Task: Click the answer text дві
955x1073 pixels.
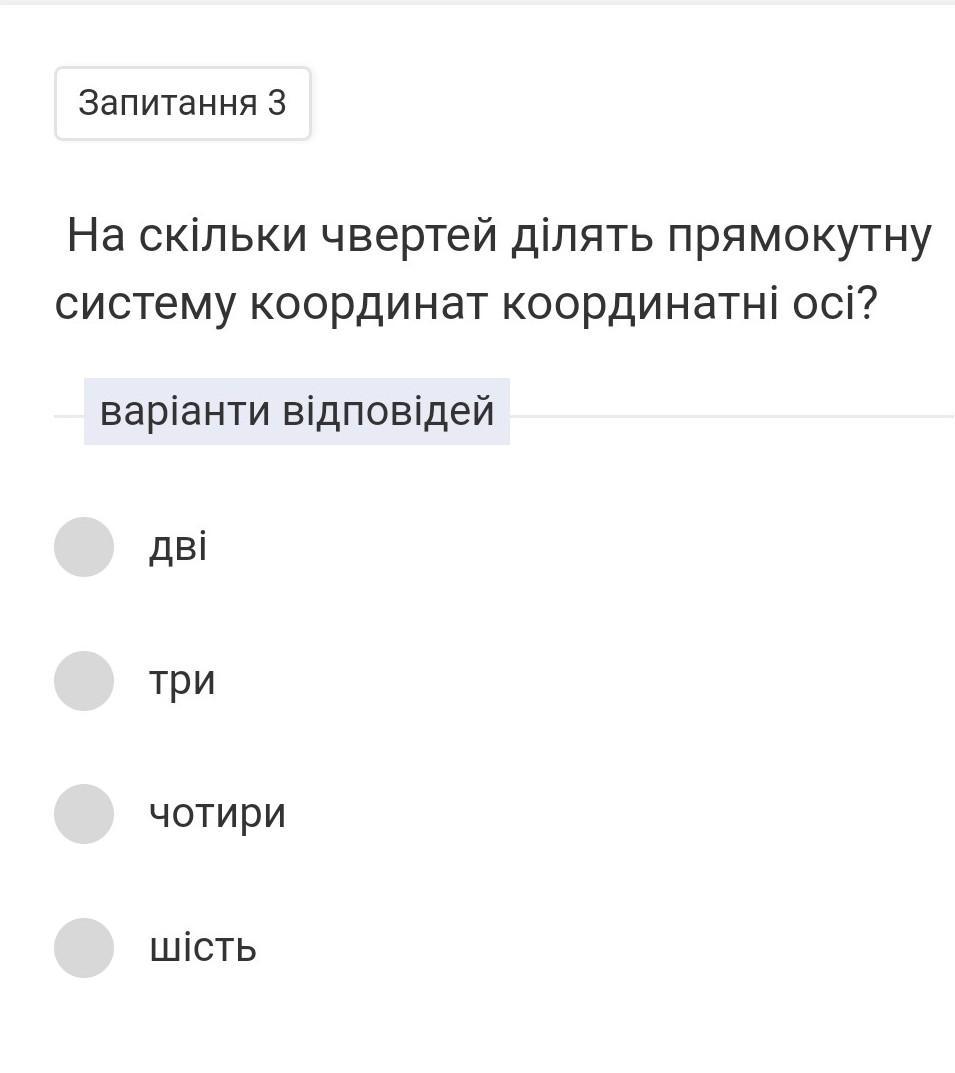Action: [x=178, y=547]
